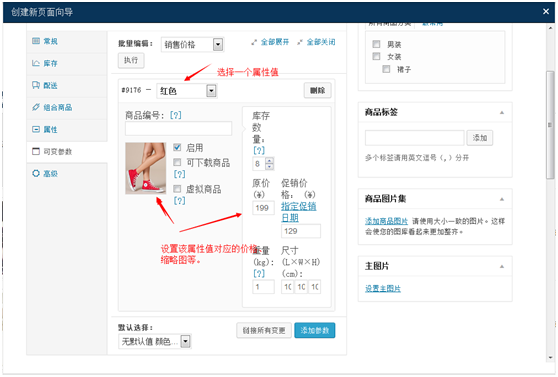
Task: Click the 配送 truck icon in sidebar
Action: pyautogui.click(x=36, y=85)
